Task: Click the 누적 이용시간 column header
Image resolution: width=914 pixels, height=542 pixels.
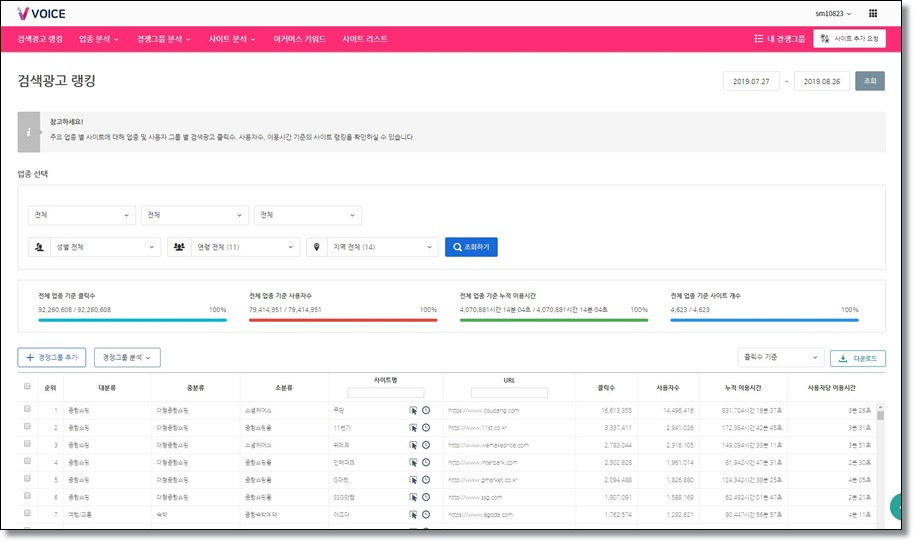Action: tap(743, 388)
